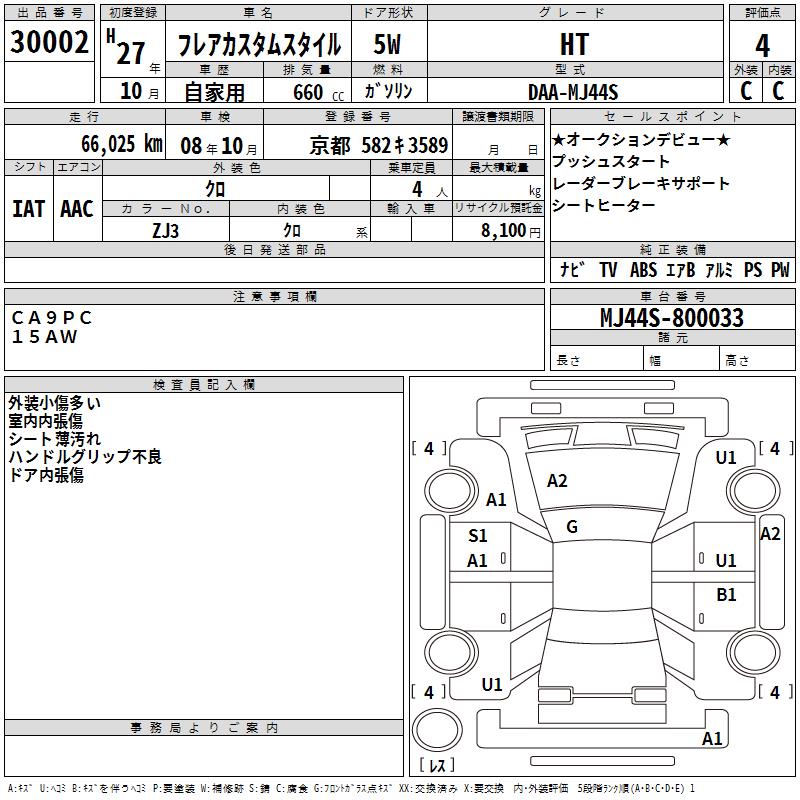Select the model code DAA-MJ44S
Screen dimensions: 800x800
[573, 92]
